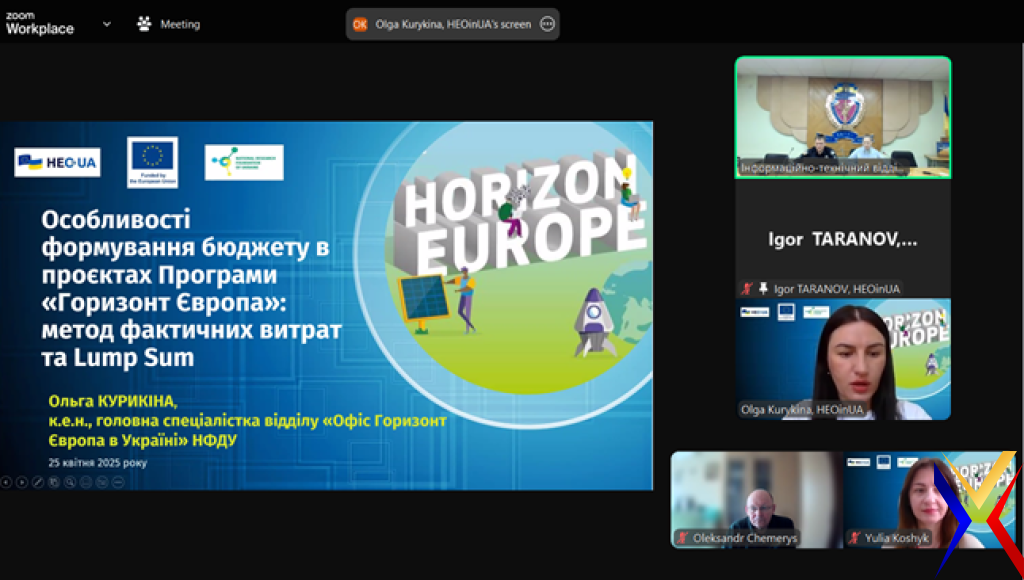This screenshot has height=580, width=1024.
Task: Click the Olga Kurykina screen share label
Action: point(453,24)
